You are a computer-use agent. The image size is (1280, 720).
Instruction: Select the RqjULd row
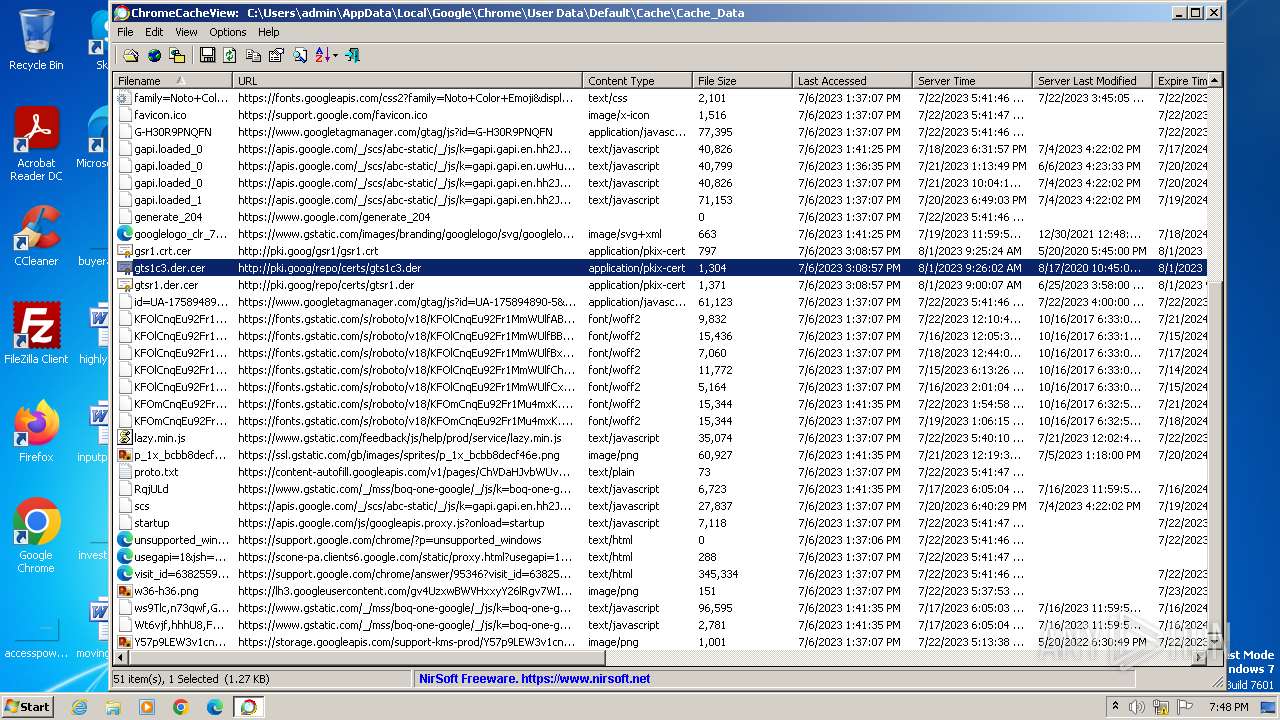coord(660,489)
